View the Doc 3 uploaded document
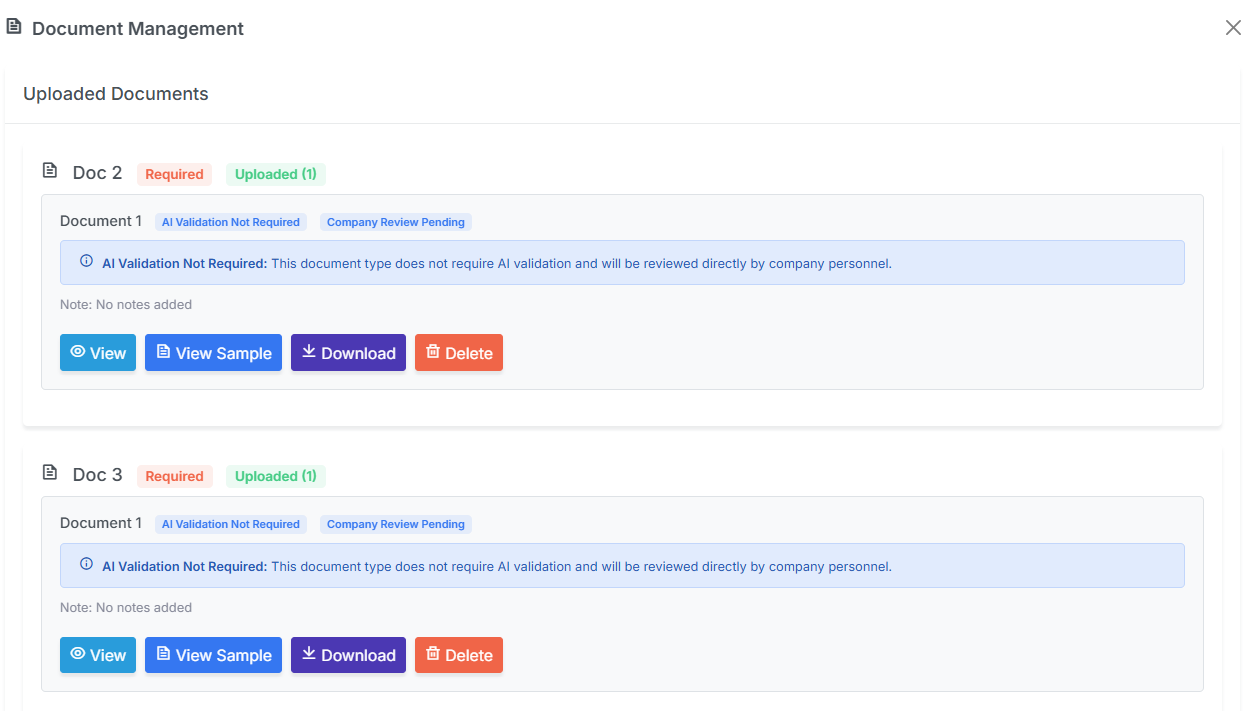 [98, 655]
